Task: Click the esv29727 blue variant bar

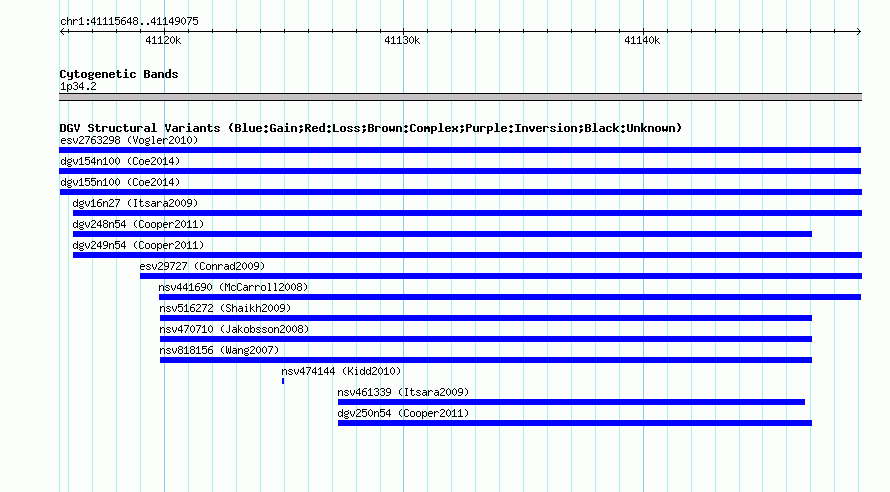Action: 501,276
